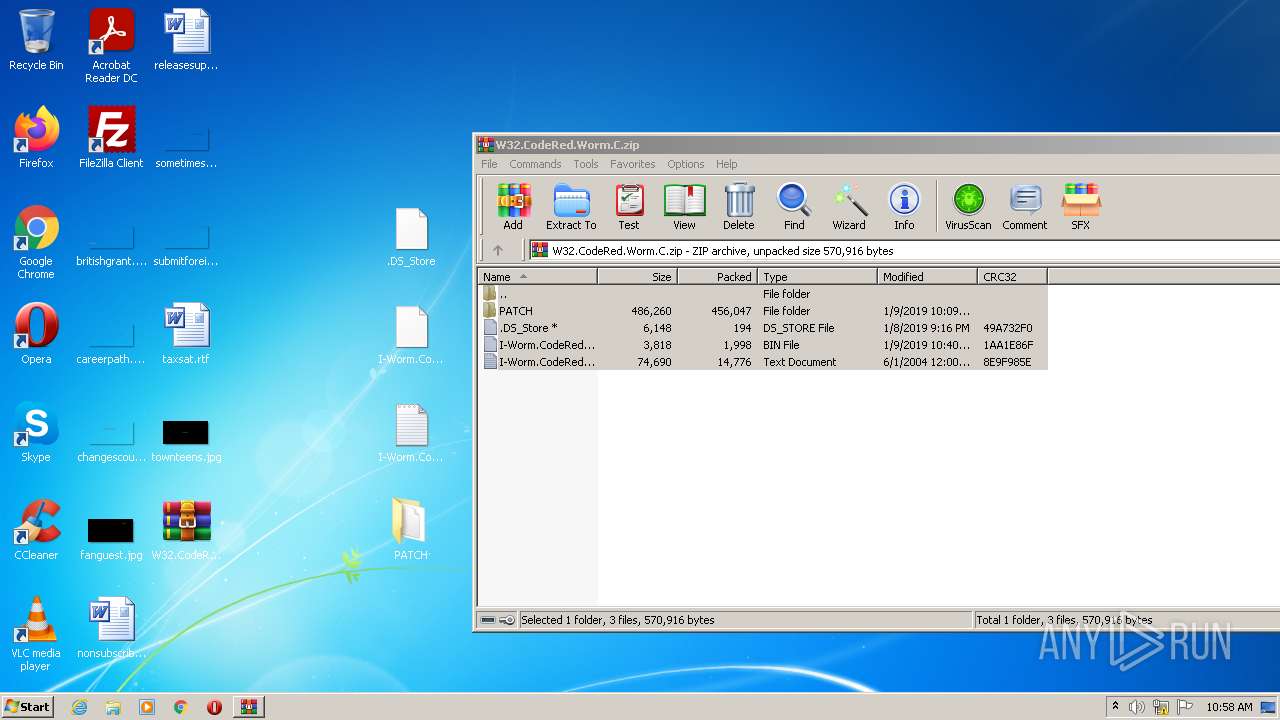Sort by Type column header
Viewport: 1280px width, 720px height.
[x=818, y=277]
